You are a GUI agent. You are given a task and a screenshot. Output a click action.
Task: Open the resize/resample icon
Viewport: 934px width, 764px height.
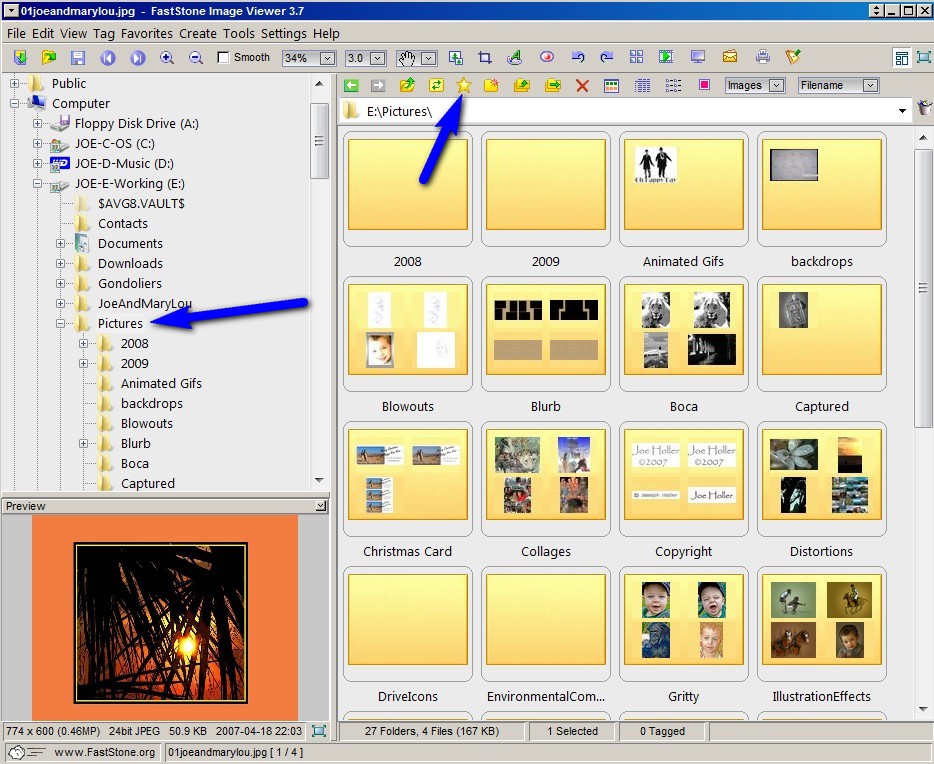(x=456, y=57)
